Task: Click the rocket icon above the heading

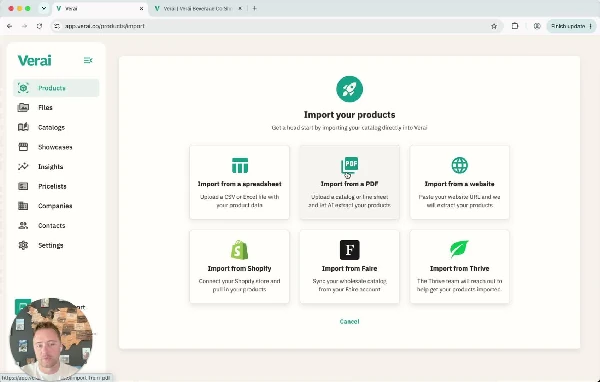Action: pos(349,89)
